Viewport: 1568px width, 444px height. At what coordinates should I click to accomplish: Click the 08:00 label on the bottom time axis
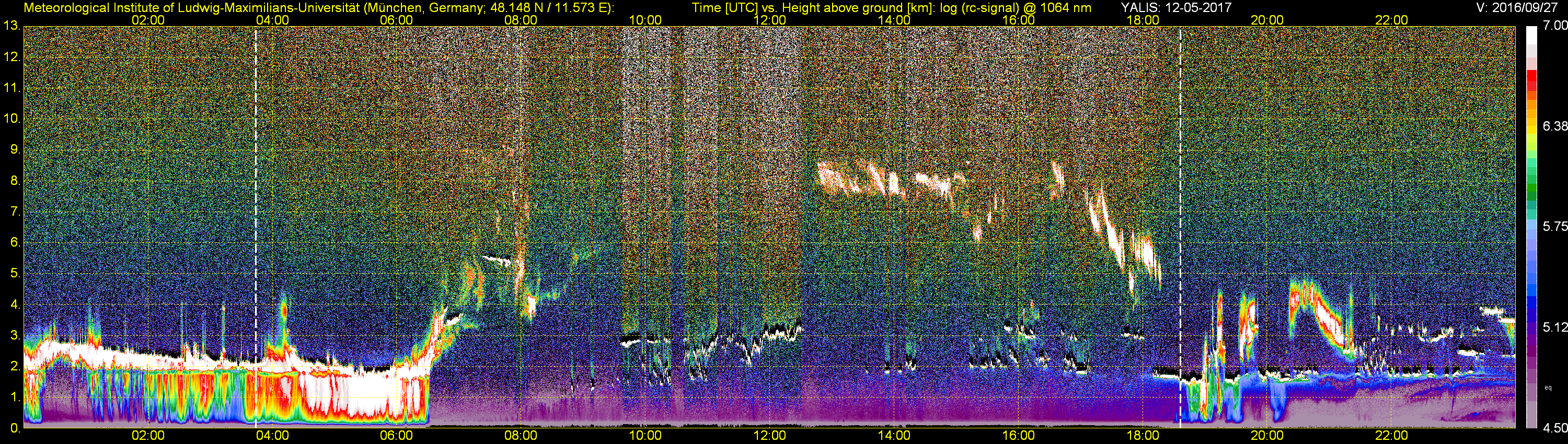(521, 436)
